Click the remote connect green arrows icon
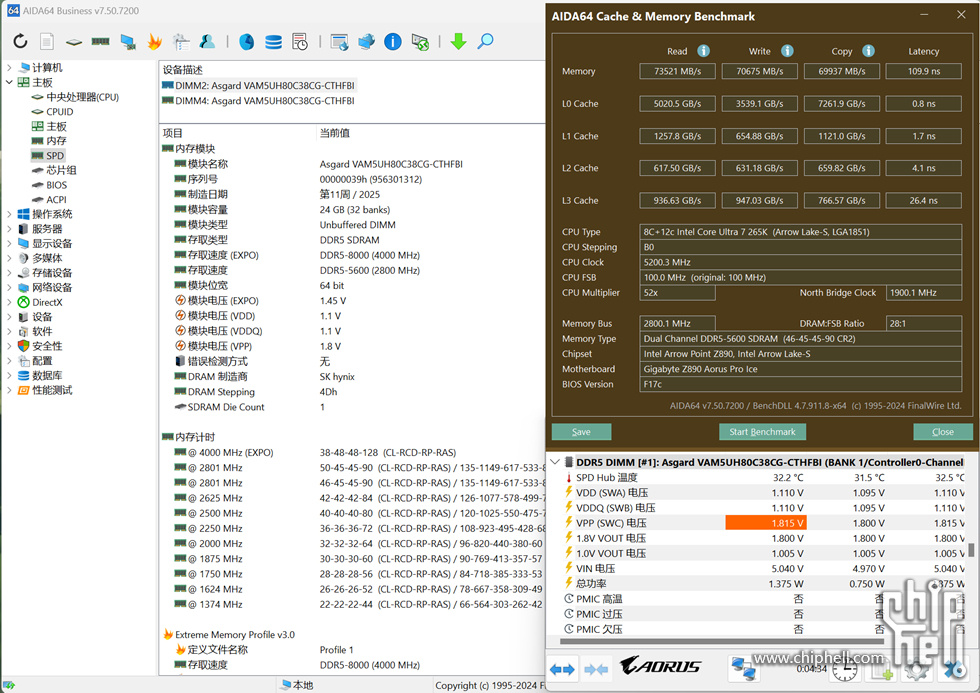This screenshot has width=980, height=693. tap(420, 42)
